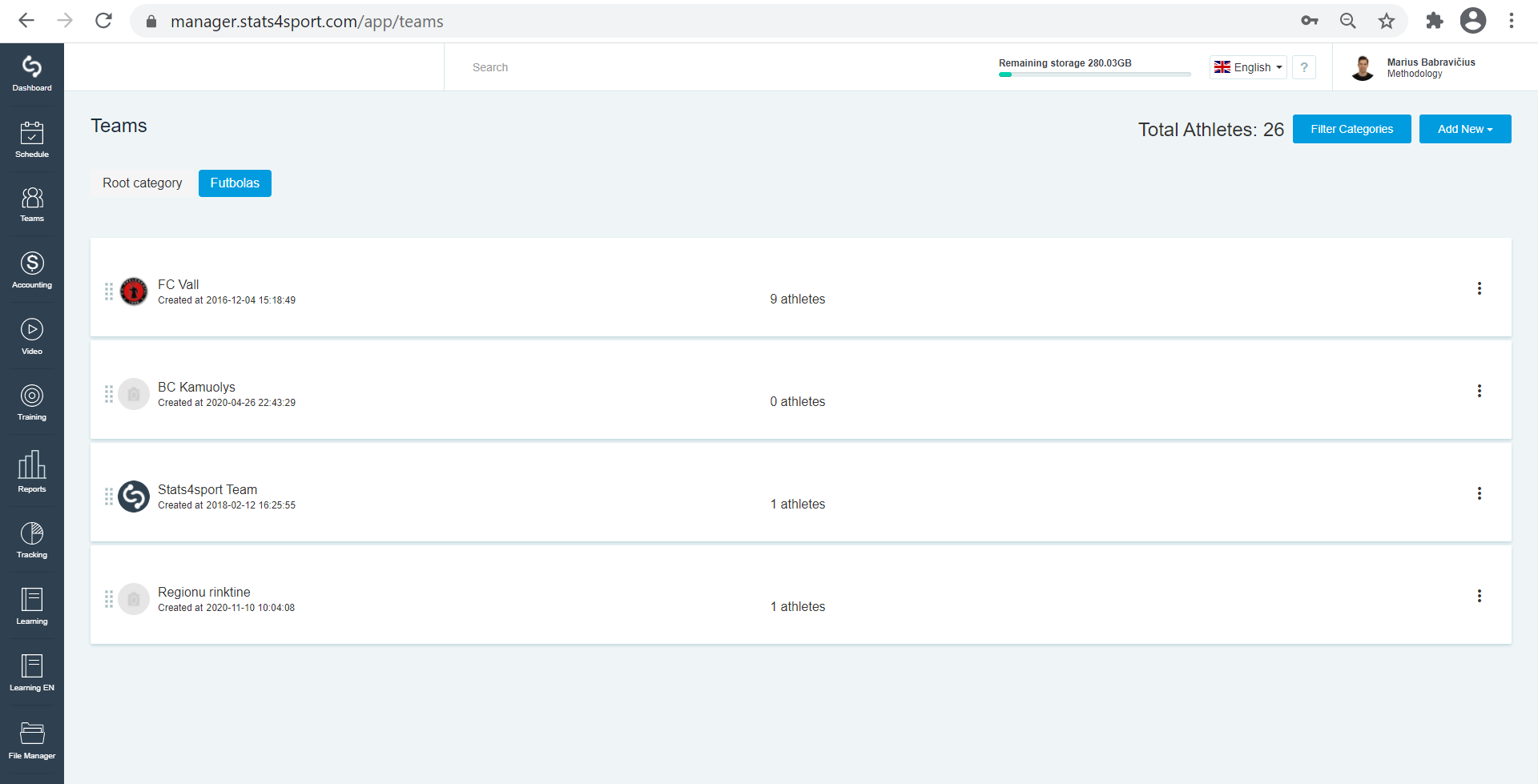Click the remaining storage progress bar
Screen dimensions: 1538x784
pyautogui.click(x=1094, y=74)
